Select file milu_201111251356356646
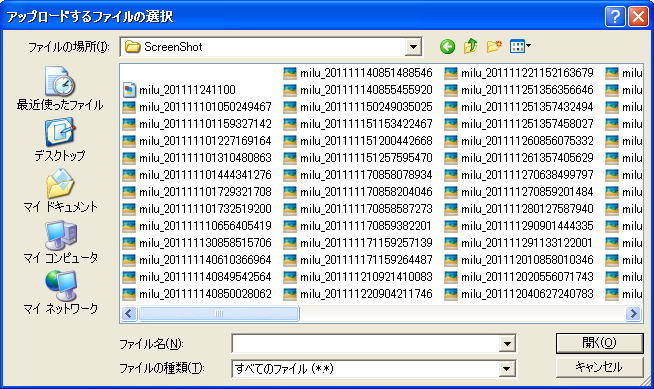 (519, 90)
